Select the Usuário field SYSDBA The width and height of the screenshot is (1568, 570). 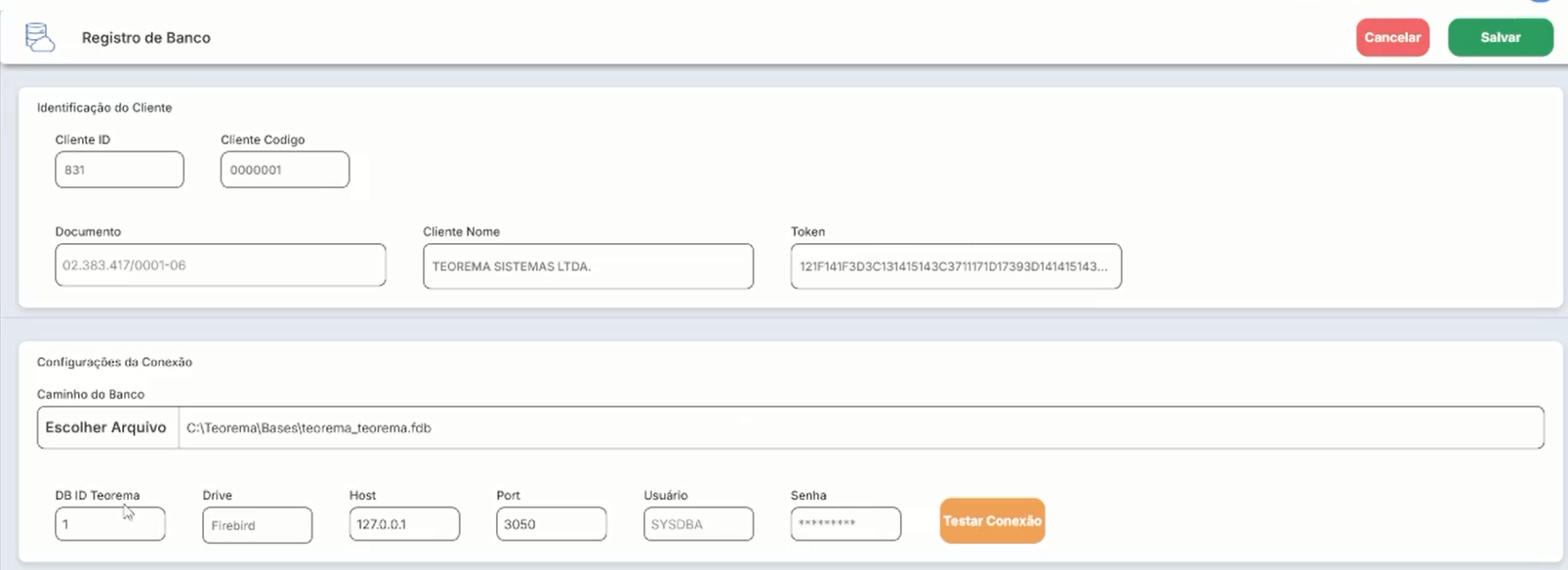[698, 524]
